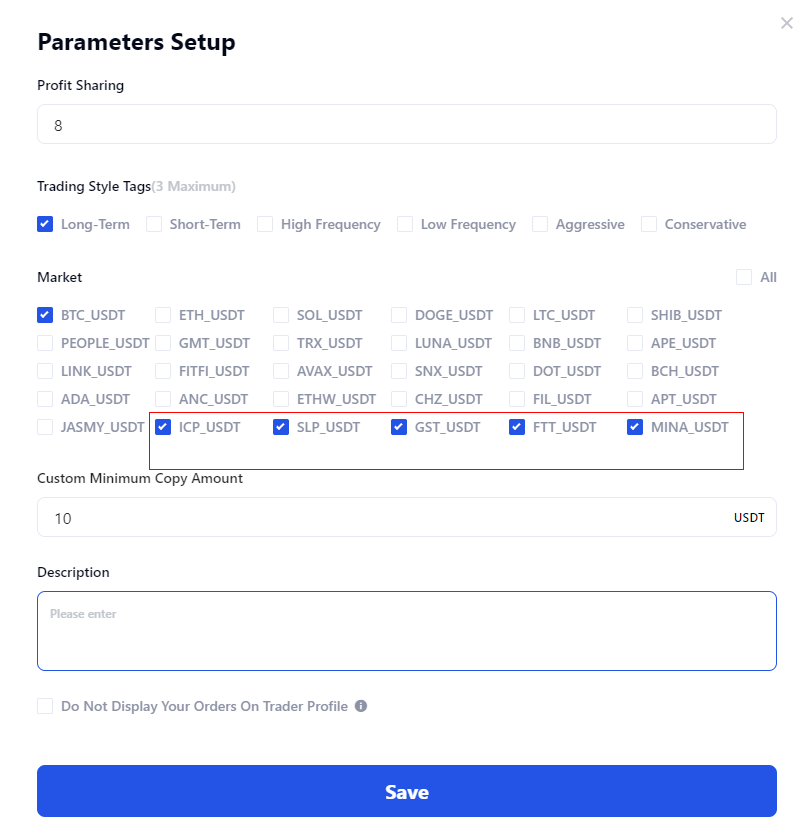Tick the Conservative style checkbox
This screenshot has height=818, width=808.
point(649,224)
